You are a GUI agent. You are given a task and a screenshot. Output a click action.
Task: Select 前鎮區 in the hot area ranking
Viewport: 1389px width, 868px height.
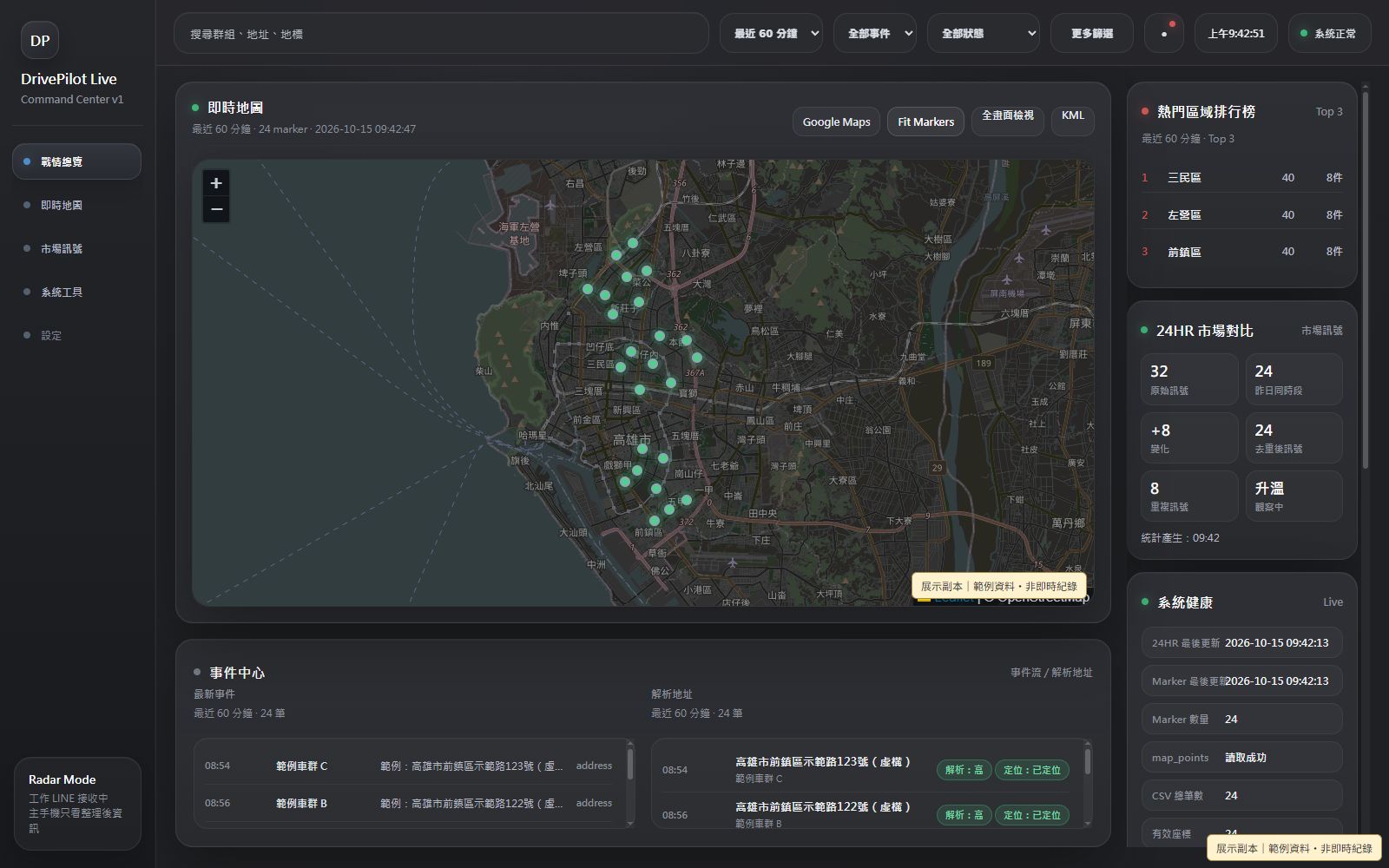(x=1241, y=252)
